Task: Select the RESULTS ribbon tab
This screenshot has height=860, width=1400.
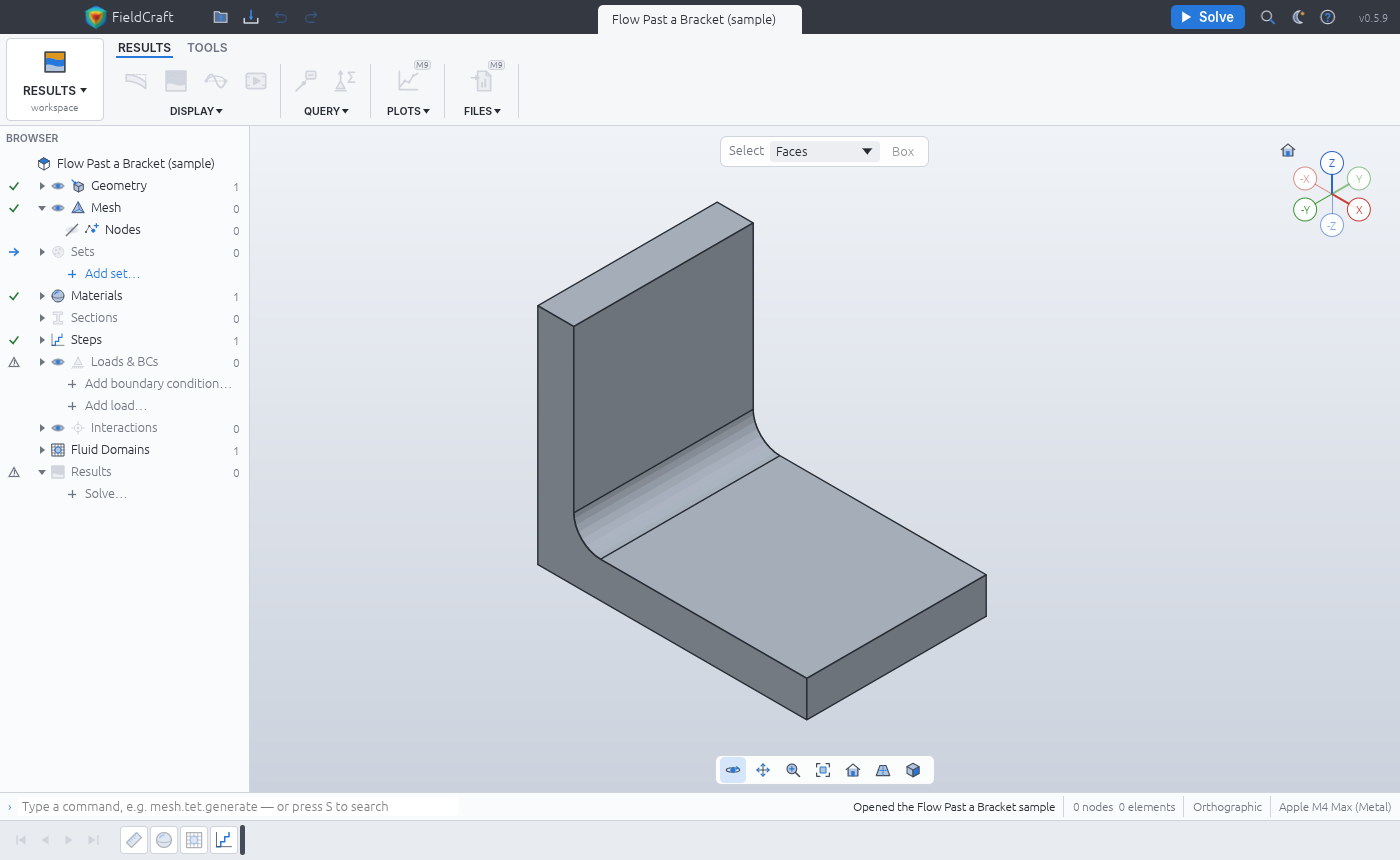Action: pos(144,48)
